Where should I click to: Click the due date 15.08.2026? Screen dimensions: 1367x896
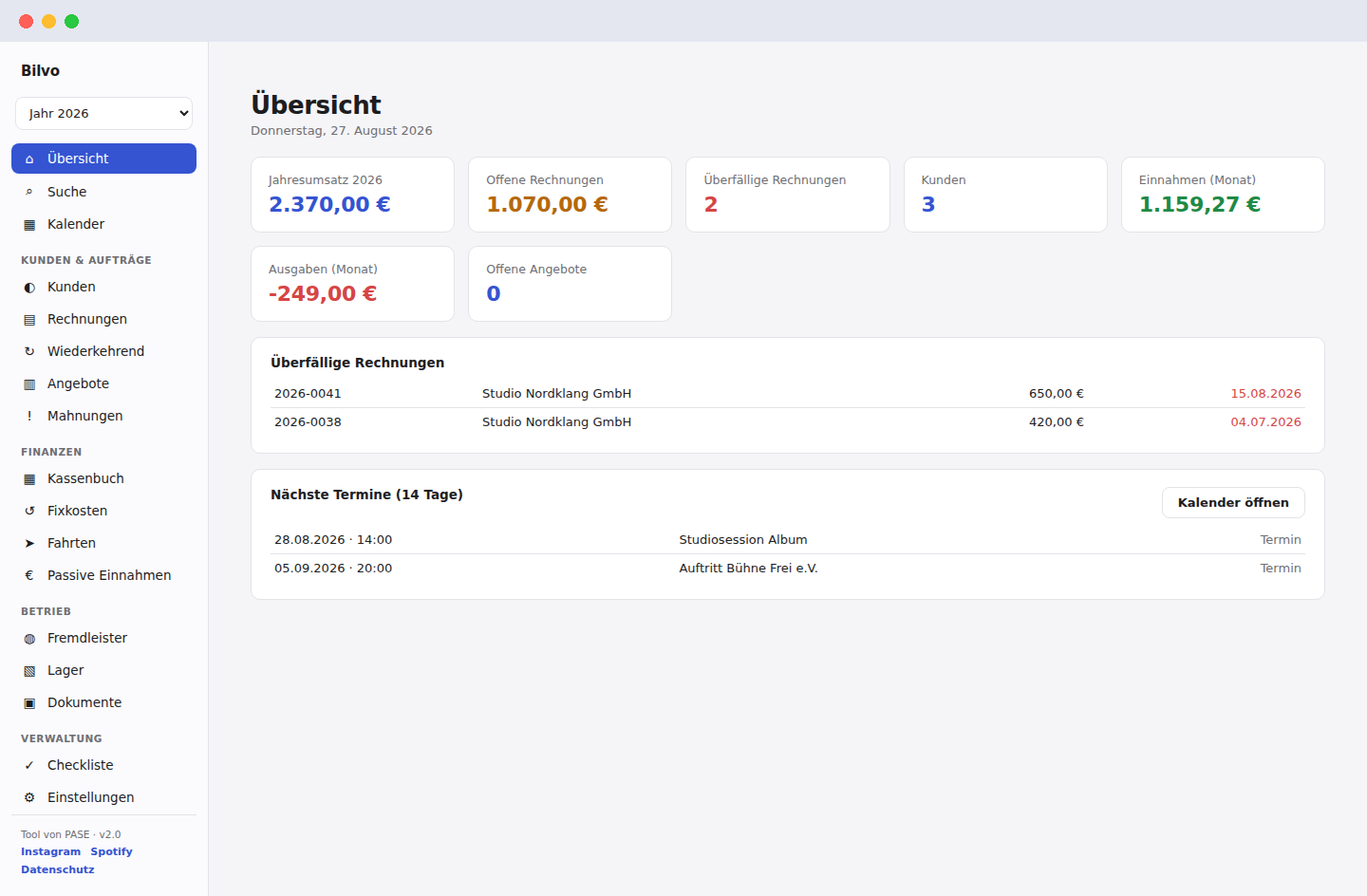(1265, 393)
